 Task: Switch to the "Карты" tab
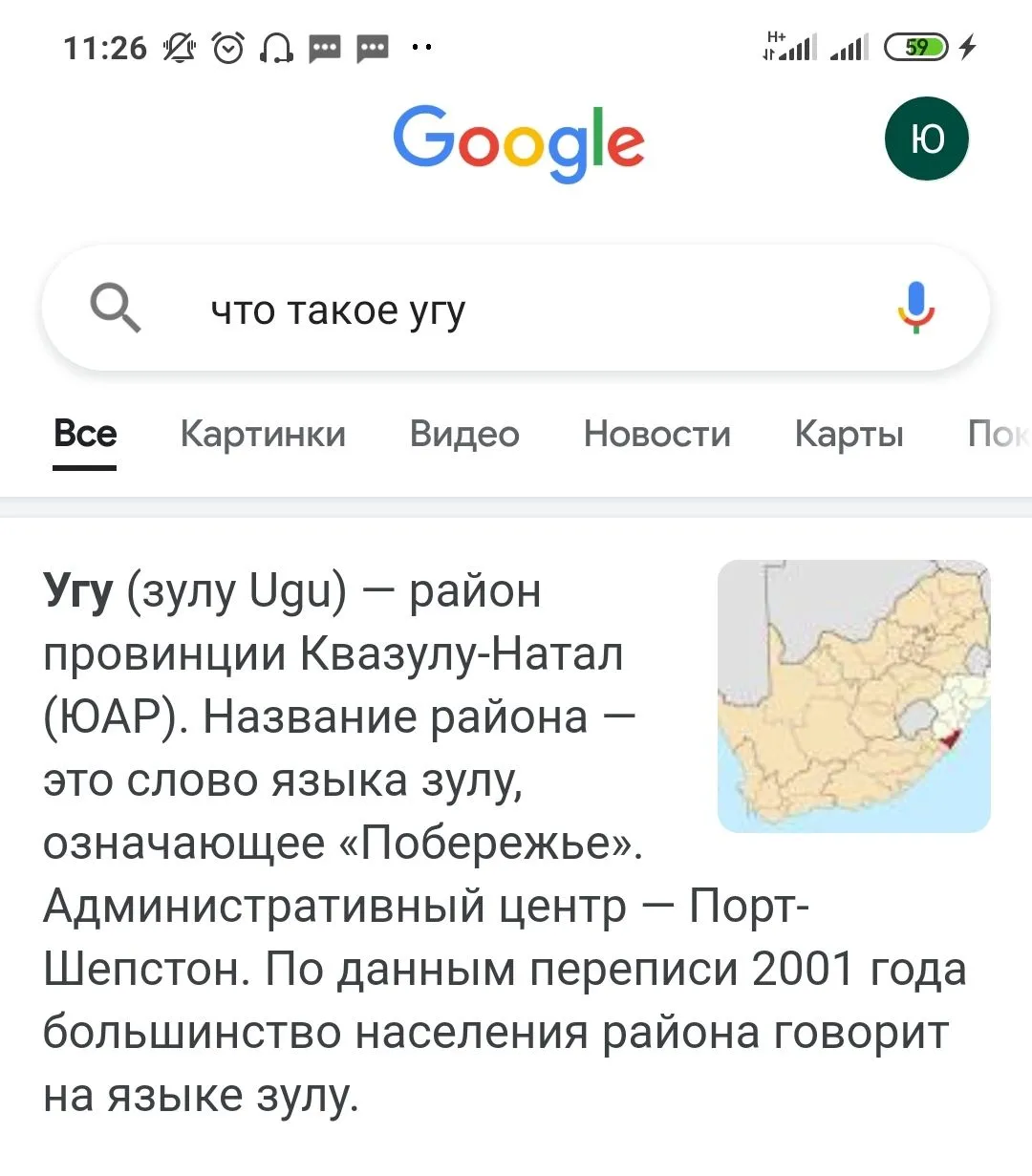pos(849,435)
